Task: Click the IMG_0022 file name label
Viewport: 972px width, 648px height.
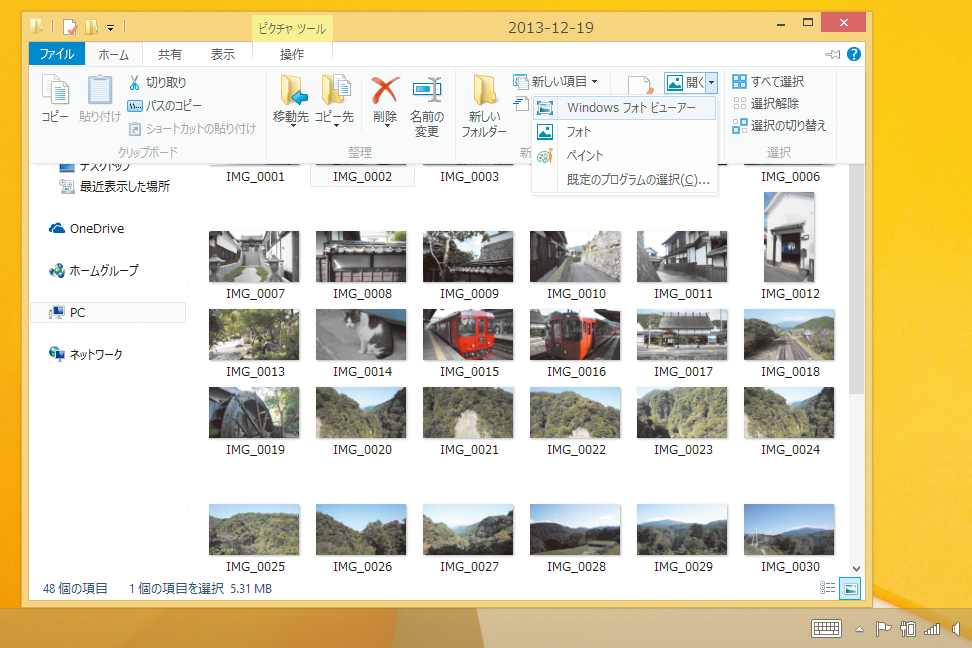Action: click(577, 450)
